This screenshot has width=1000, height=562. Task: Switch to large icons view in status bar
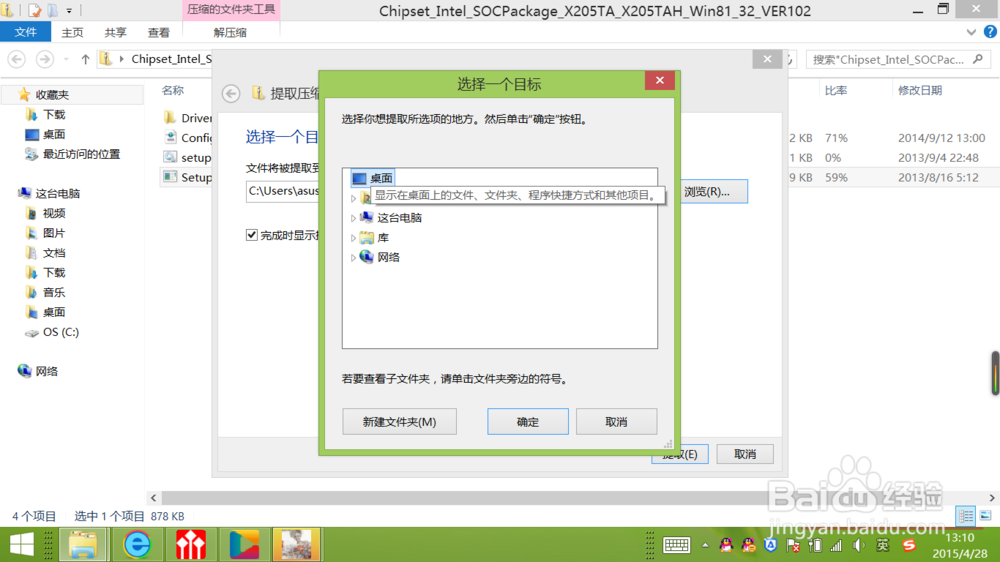click(x=985, y=515)
